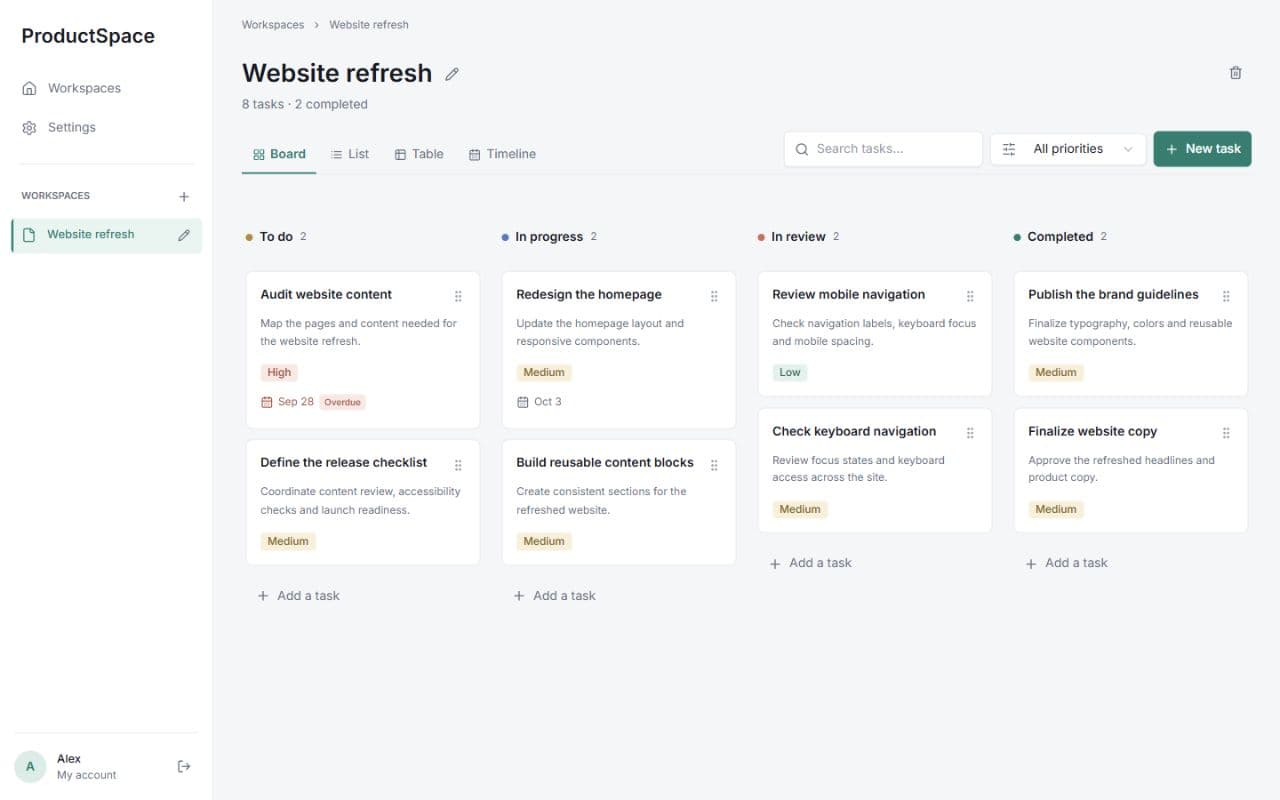This screenshot has width=1280, height=800.
Task: Click the High priority tag
Action: click(279, 372)
